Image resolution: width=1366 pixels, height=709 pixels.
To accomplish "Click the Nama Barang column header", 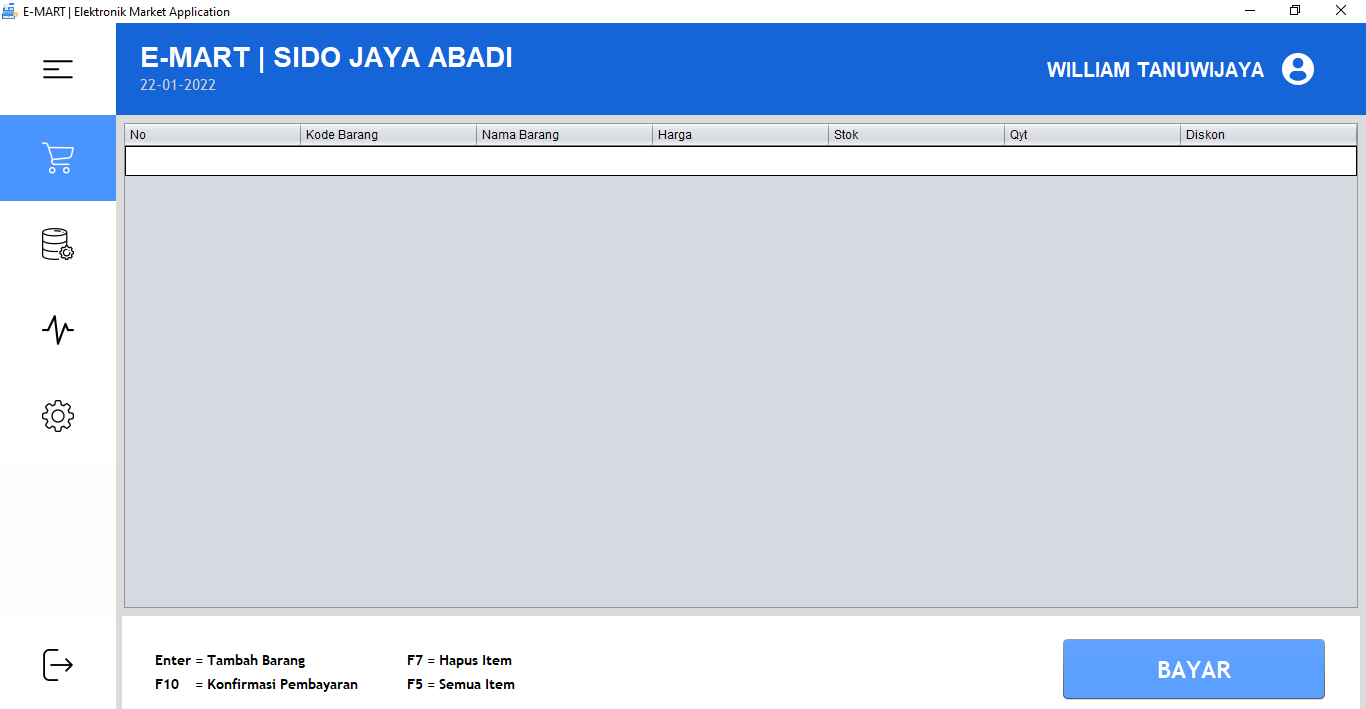I will [564, 135].
